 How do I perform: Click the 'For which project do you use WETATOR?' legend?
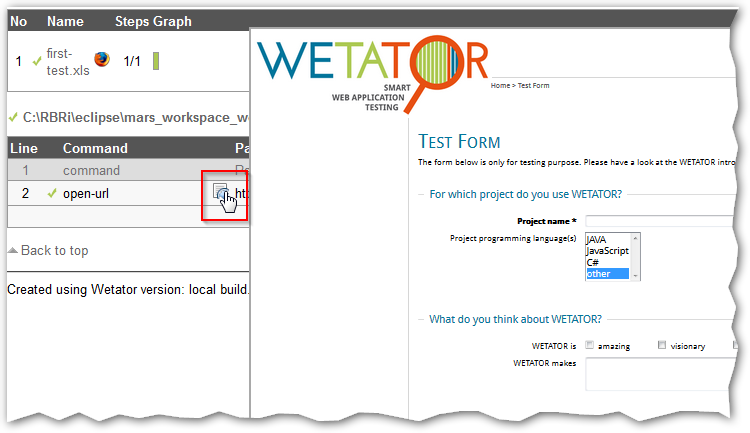(526, 194)
